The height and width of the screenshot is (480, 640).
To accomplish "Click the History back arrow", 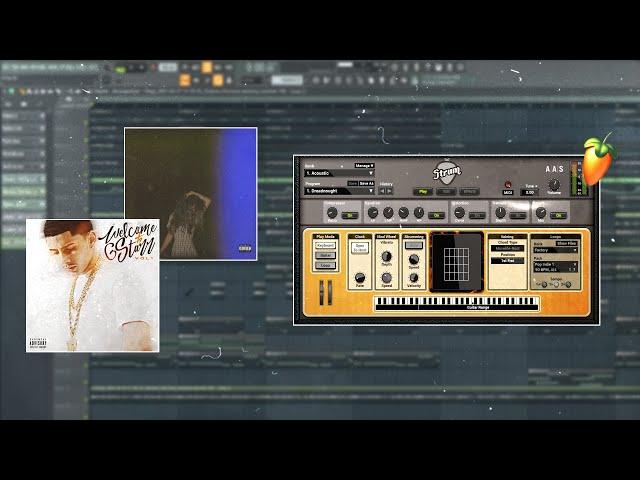I will coord(380,190).
